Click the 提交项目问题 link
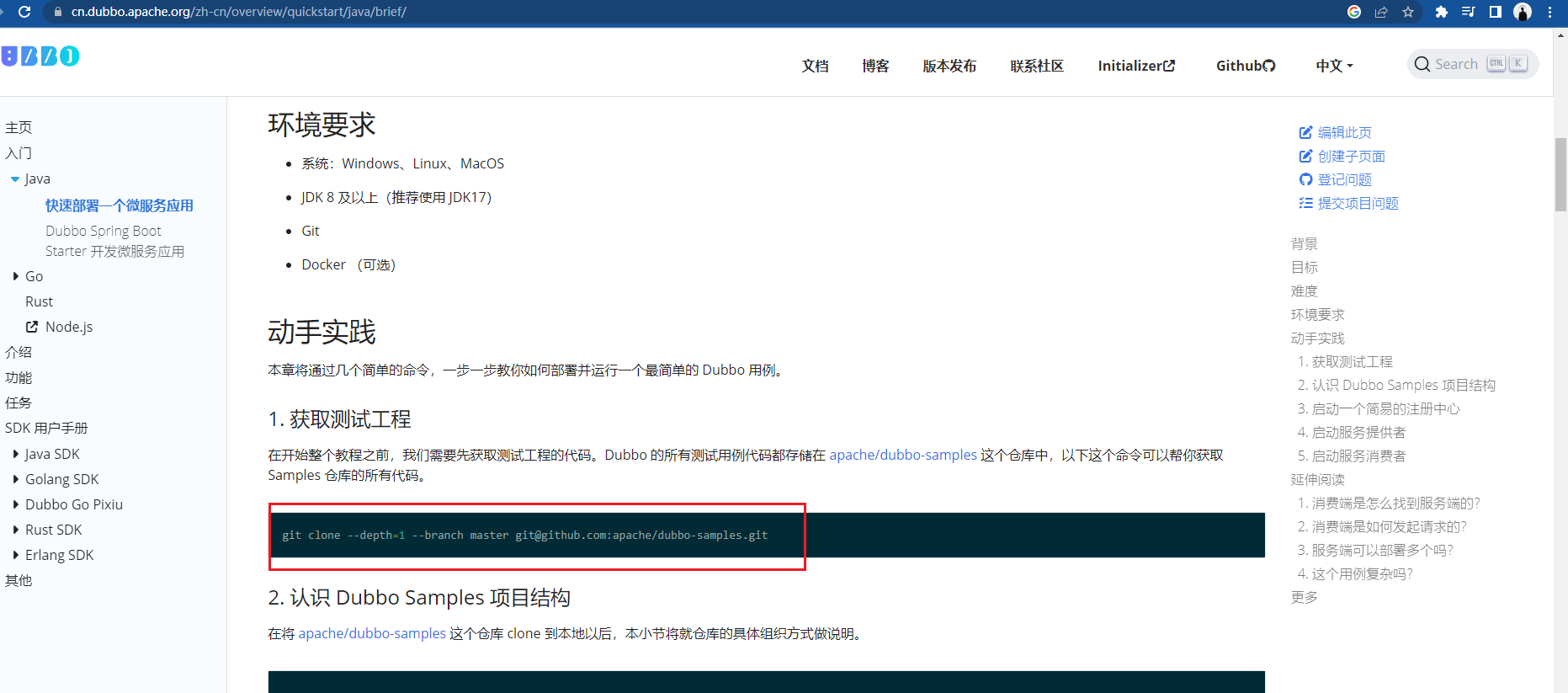The image size is (1568, 693). click(x=1358, y=203)
